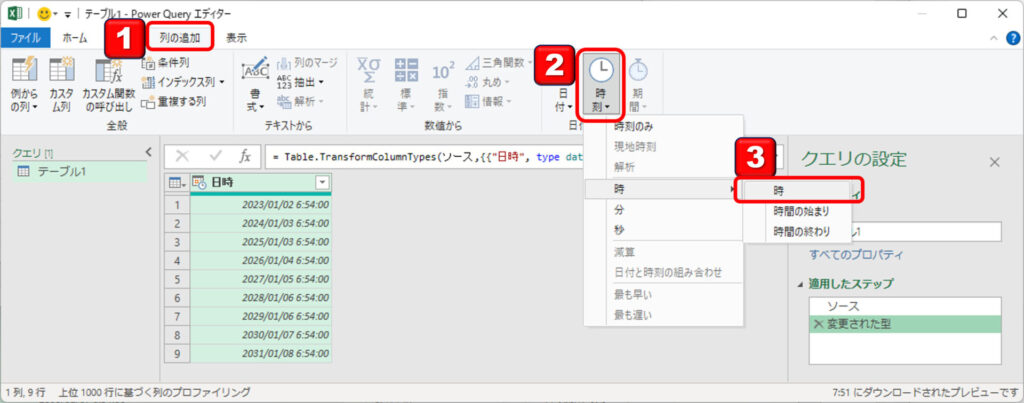The width and height of the screenshot is (1024, 403).
Task: Open the help question mark icon
Action: coord(1012,38)
